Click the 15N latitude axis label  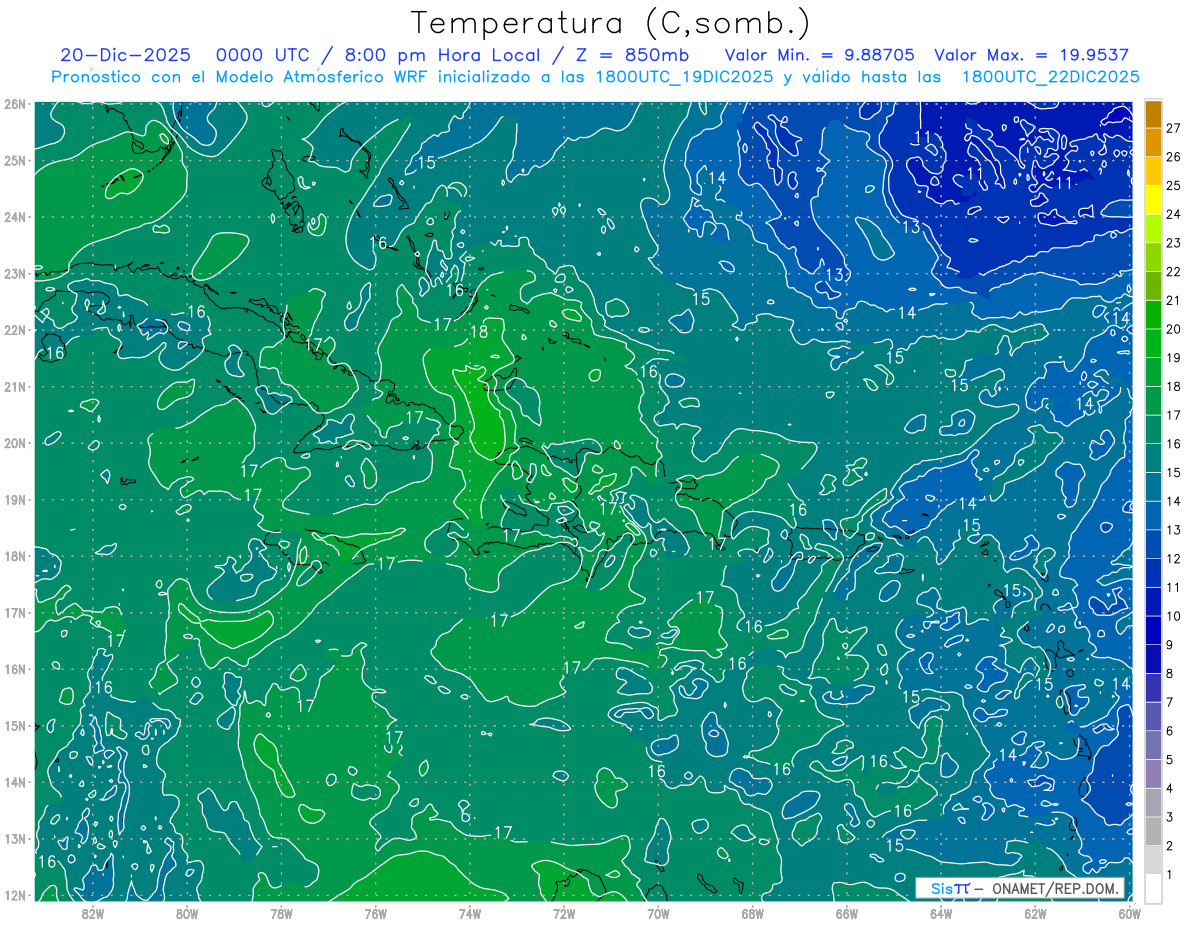15,726
